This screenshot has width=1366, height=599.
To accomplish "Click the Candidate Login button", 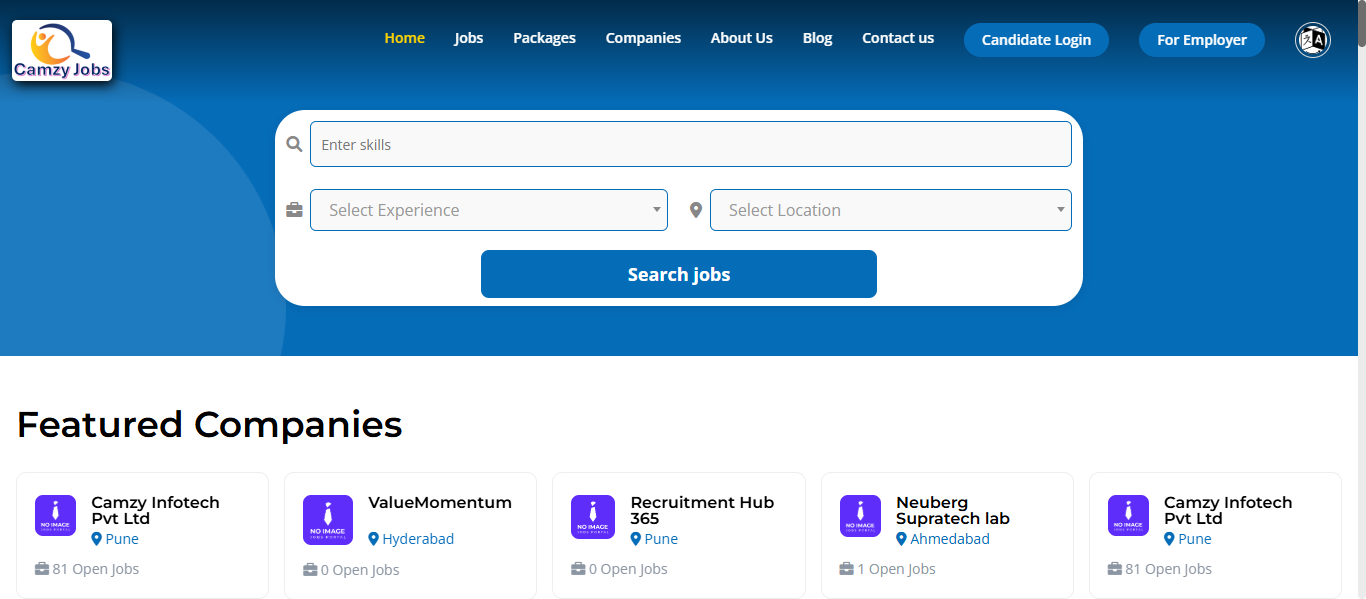I will tap(1036, 40).
